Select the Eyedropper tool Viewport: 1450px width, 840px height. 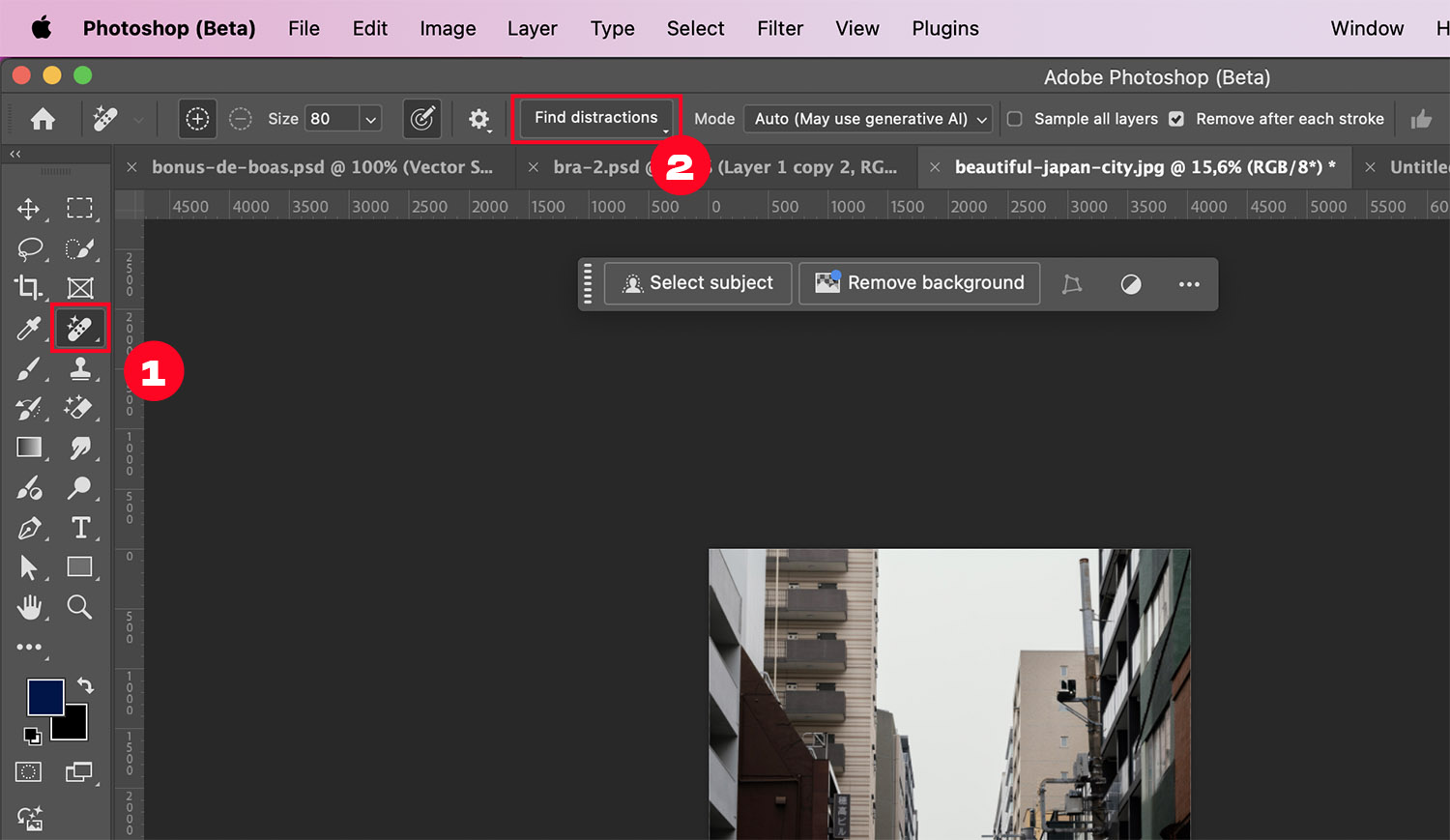click(x=29, y=329)
